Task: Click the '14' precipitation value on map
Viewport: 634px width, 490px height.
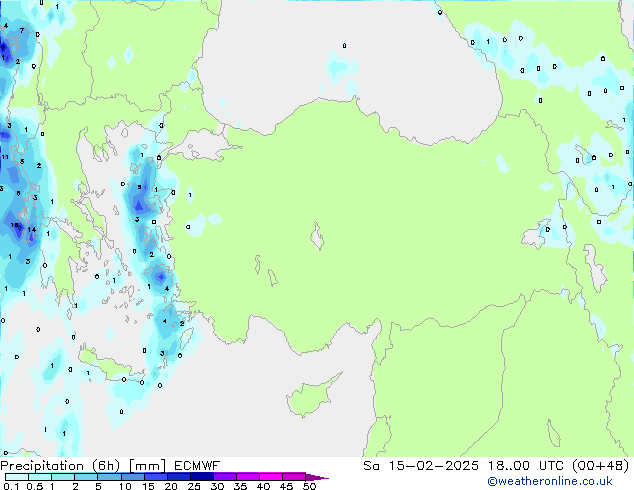Action: pos(32,230)
